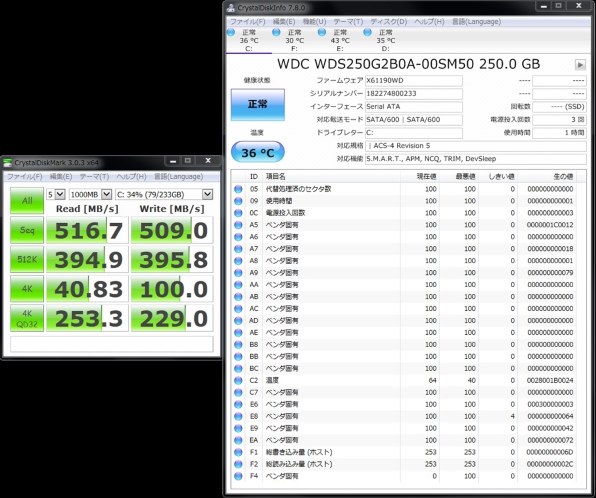Viewport: 596px width, 498px height.
Task: Click raw value 0028001B0024 in temperature row
Action: coord(550,380)
